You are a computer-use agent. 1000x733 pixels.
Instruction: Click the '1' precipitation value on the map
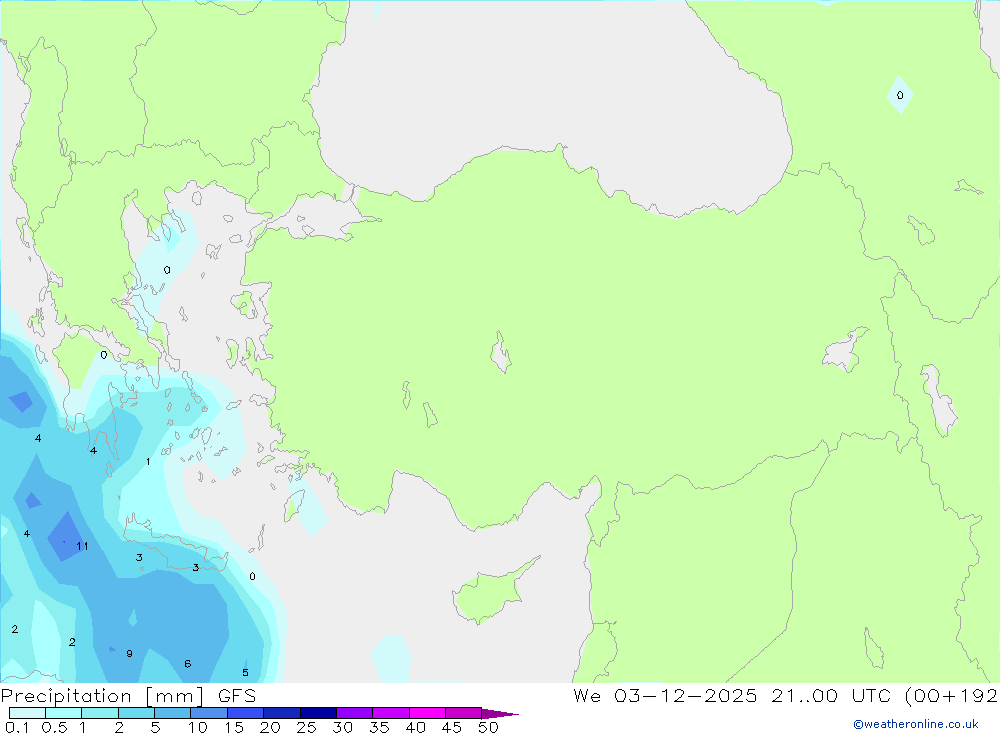148,461
